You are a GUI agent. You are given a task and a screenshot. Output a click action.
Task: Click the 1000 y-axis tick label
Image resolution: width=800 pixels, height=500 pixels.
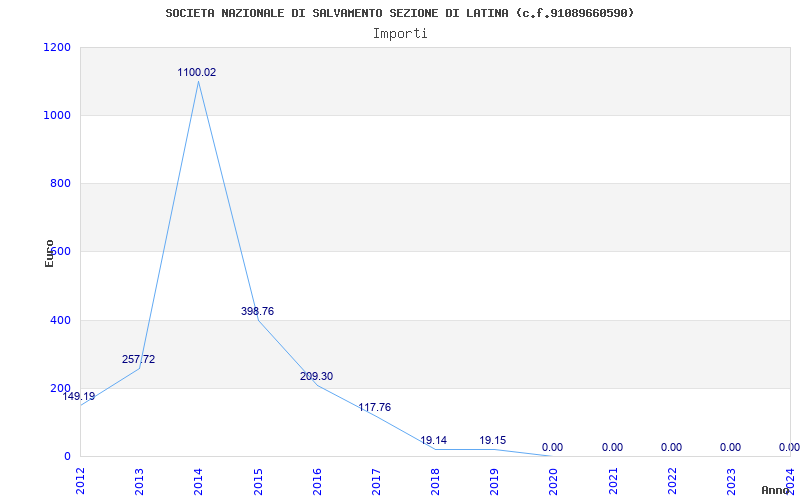point(57,115)
